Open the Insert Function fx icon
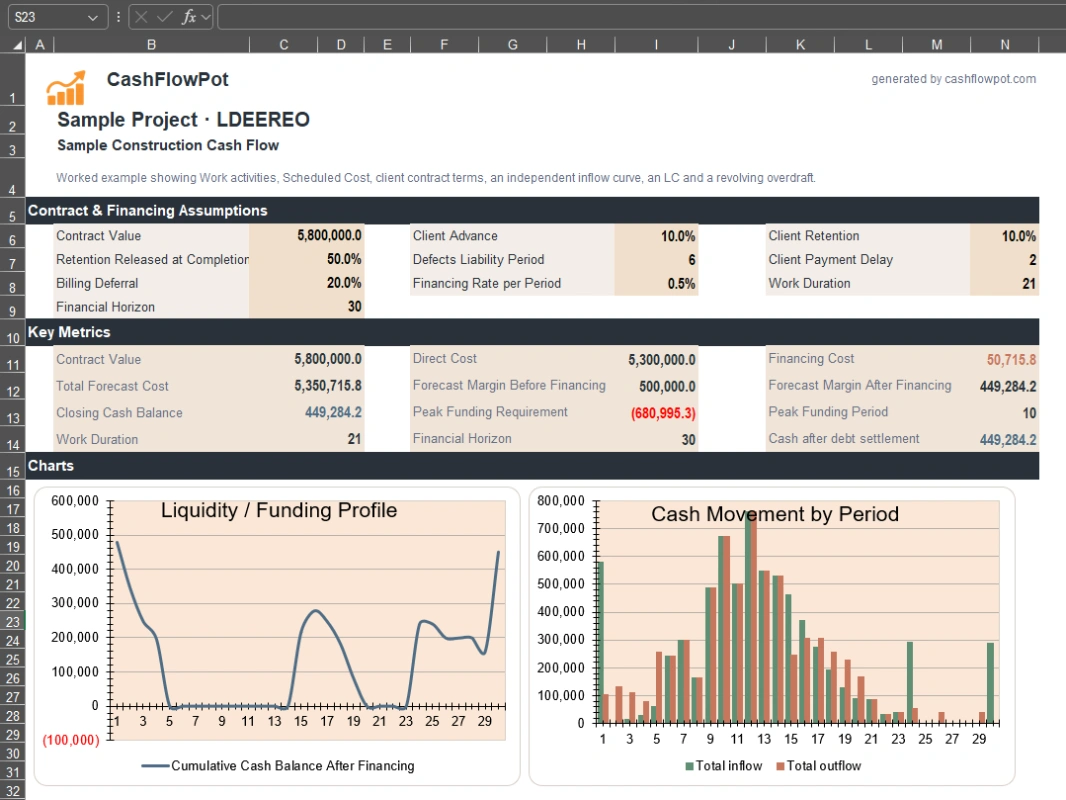This screenshot has width=1066, height=800. 188,17
